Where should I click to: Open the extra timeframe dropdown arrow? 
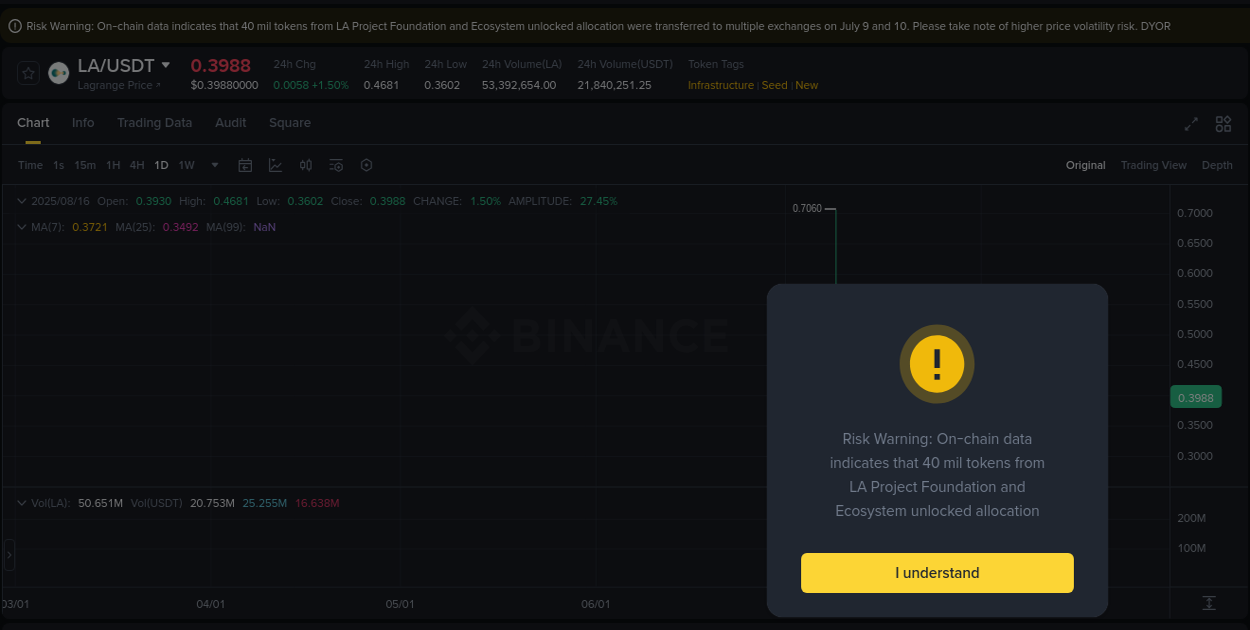coord(213,165)
